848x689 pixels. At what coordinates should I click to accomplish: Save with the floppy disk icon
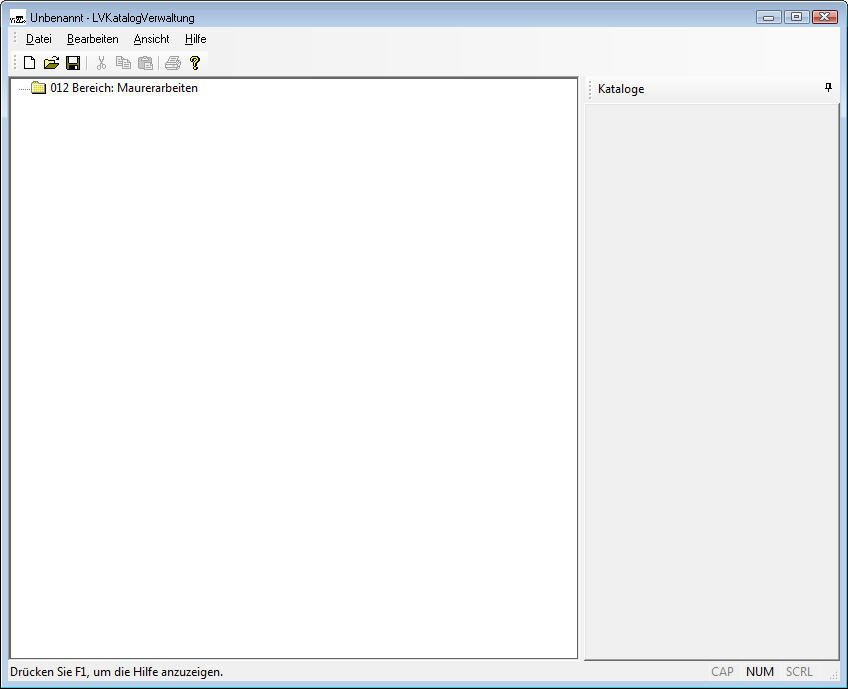[73, 63]
